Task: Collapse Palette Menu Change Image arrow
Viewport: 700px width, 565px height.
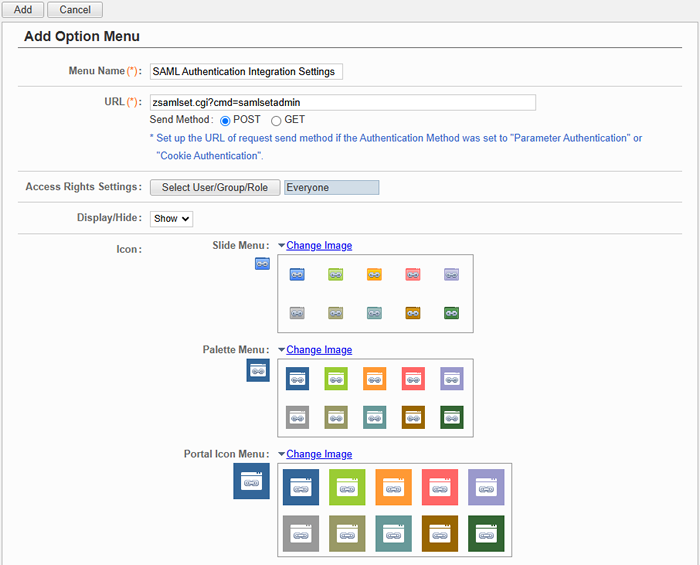Action: 281,350
